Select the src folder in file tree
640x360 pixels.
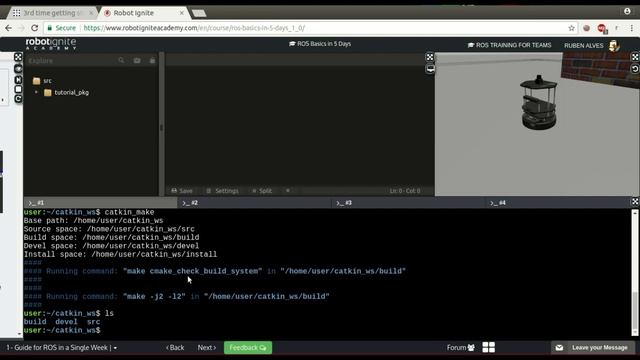click(42, 81)
